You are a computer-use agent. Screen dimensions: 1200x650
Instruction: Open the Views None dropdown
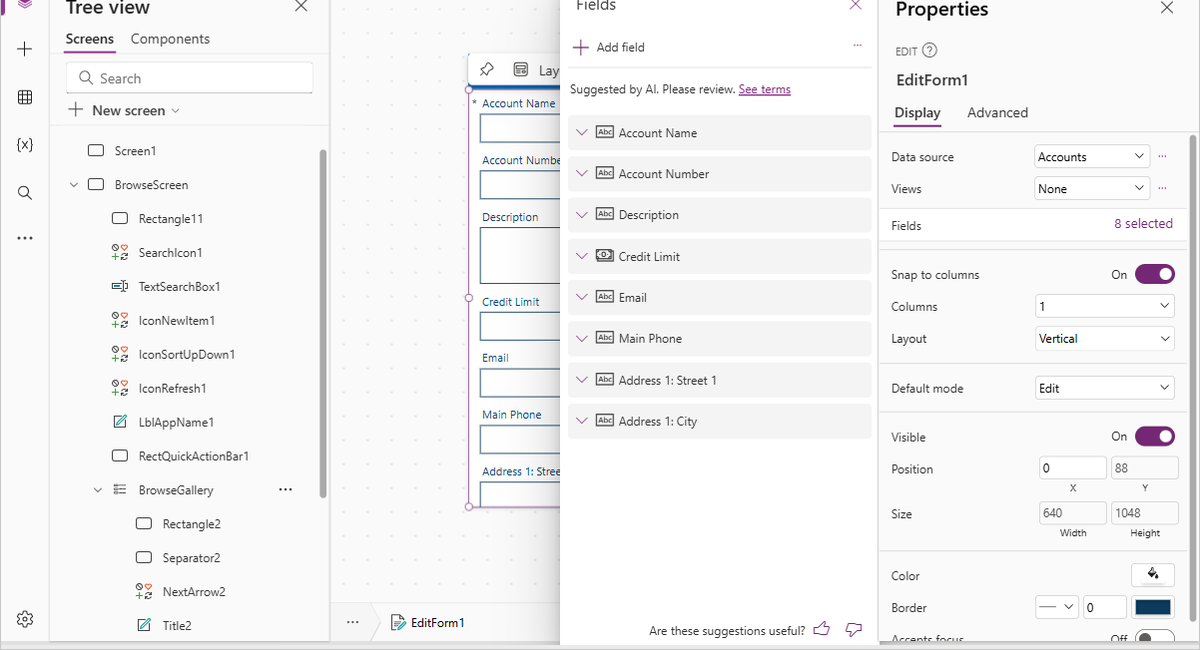[1092, 188]
